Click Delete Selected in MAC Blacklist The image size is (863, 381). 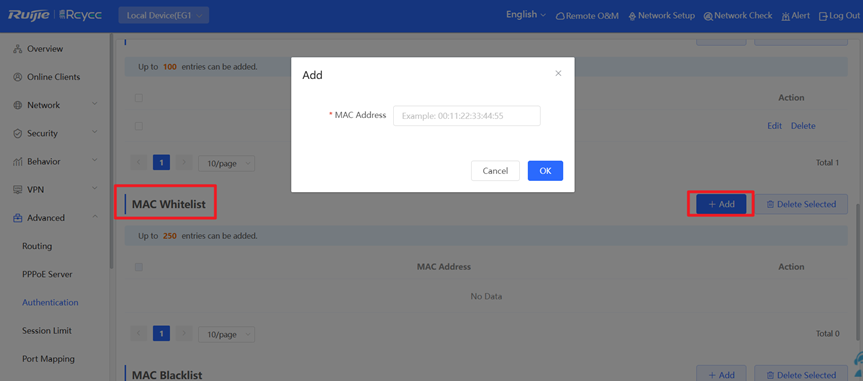click(x=801, y=374)
